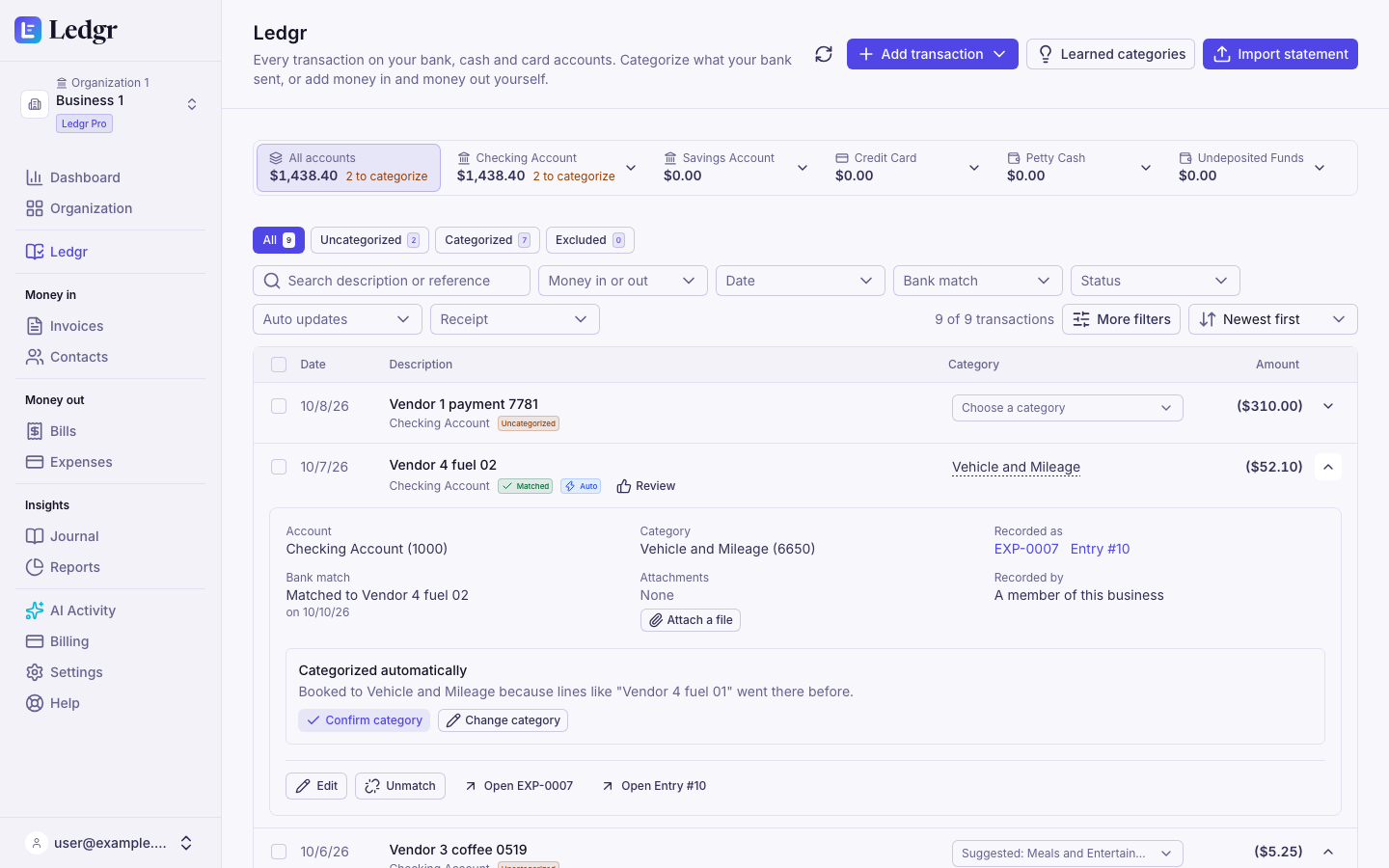Click the Ledgr logo icon
This screenshot has width=1389, height=868.
(x=28, y=30)
